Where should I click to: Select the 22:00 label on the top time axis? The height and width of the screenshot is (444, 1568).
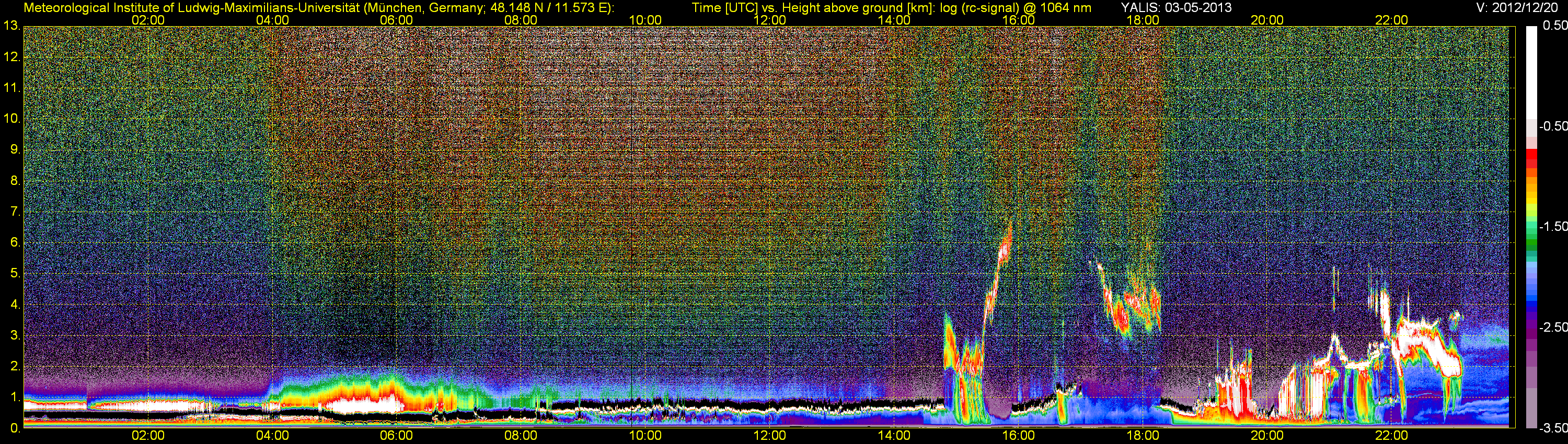(x=1391, y=20)
